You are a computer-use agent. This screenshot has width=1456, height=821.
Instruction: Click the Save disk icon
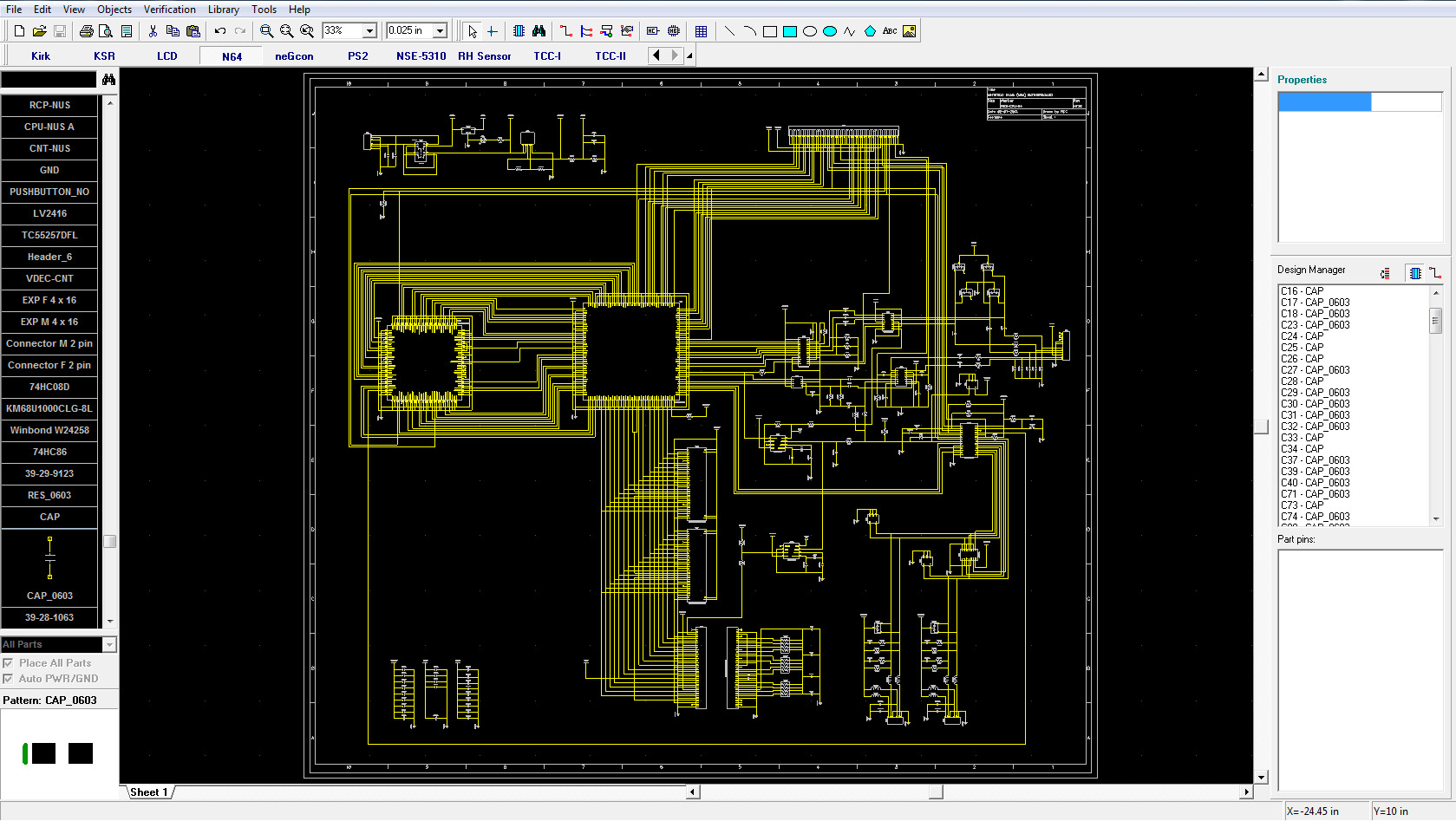(60, 31)
